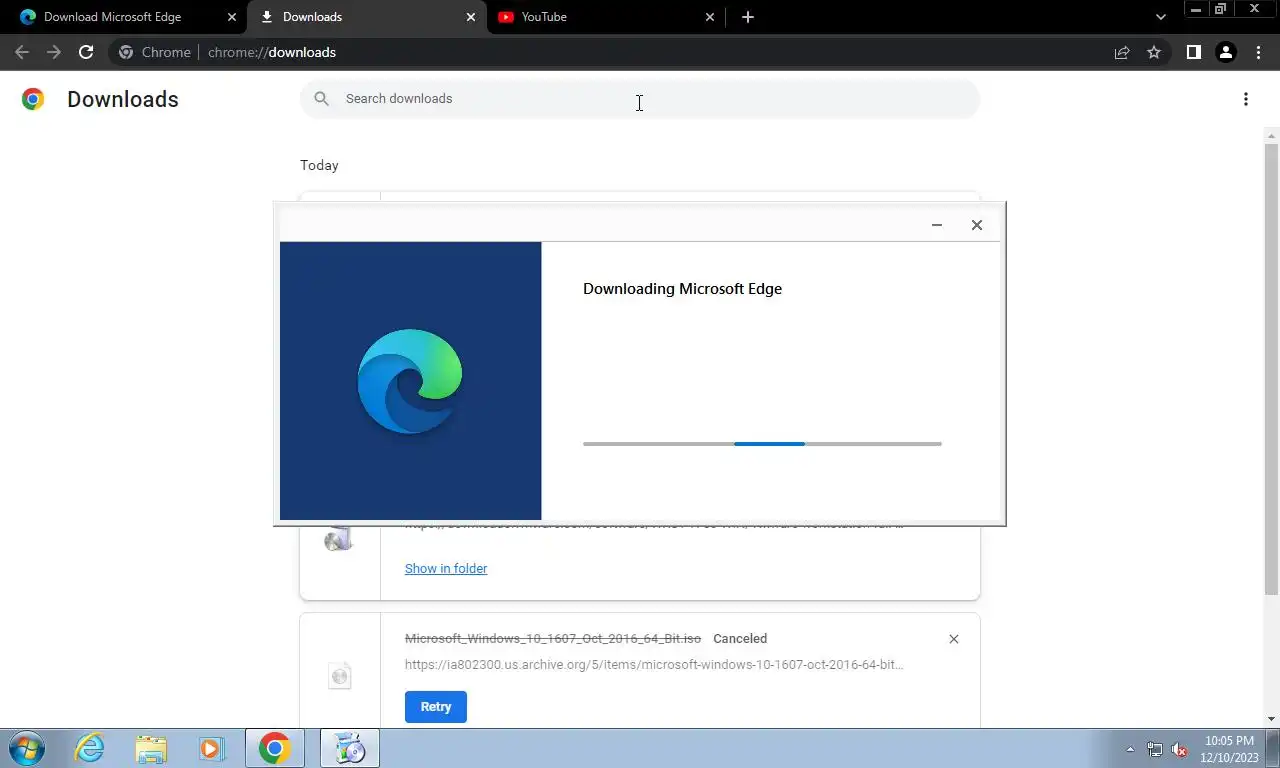This screenshot has width=1280, height=768.
Task: Open a new tab with plus button
Action: coord(748,17)
